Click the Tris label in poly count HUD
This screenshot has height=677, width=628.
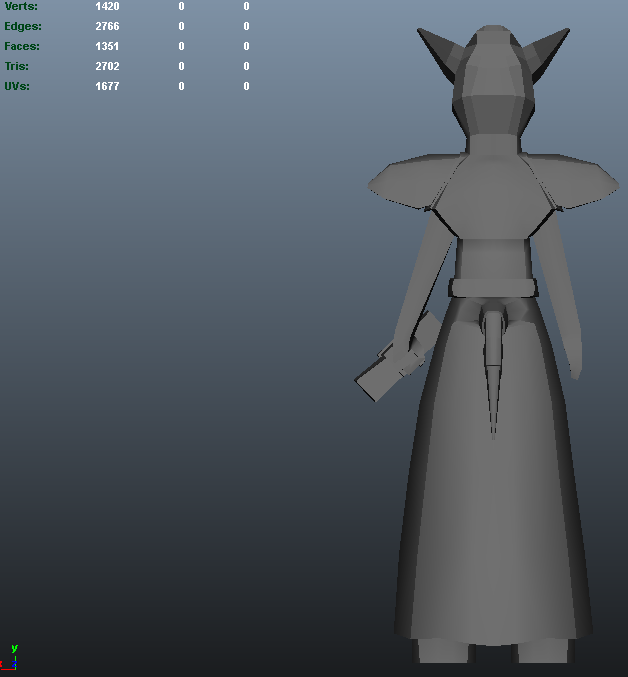(x=17, y=66)
